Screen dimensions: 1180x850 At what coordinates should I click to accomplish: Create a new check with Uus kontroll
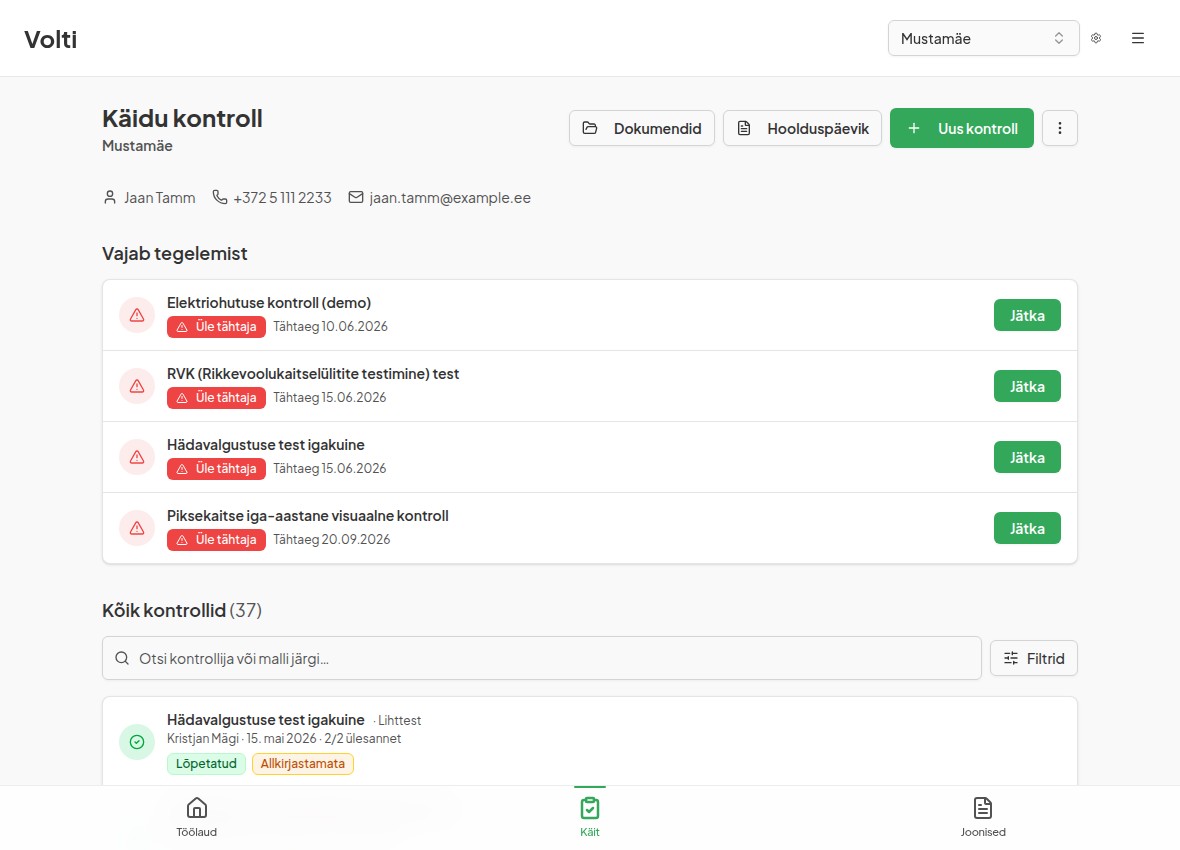(x=962, y=128)
